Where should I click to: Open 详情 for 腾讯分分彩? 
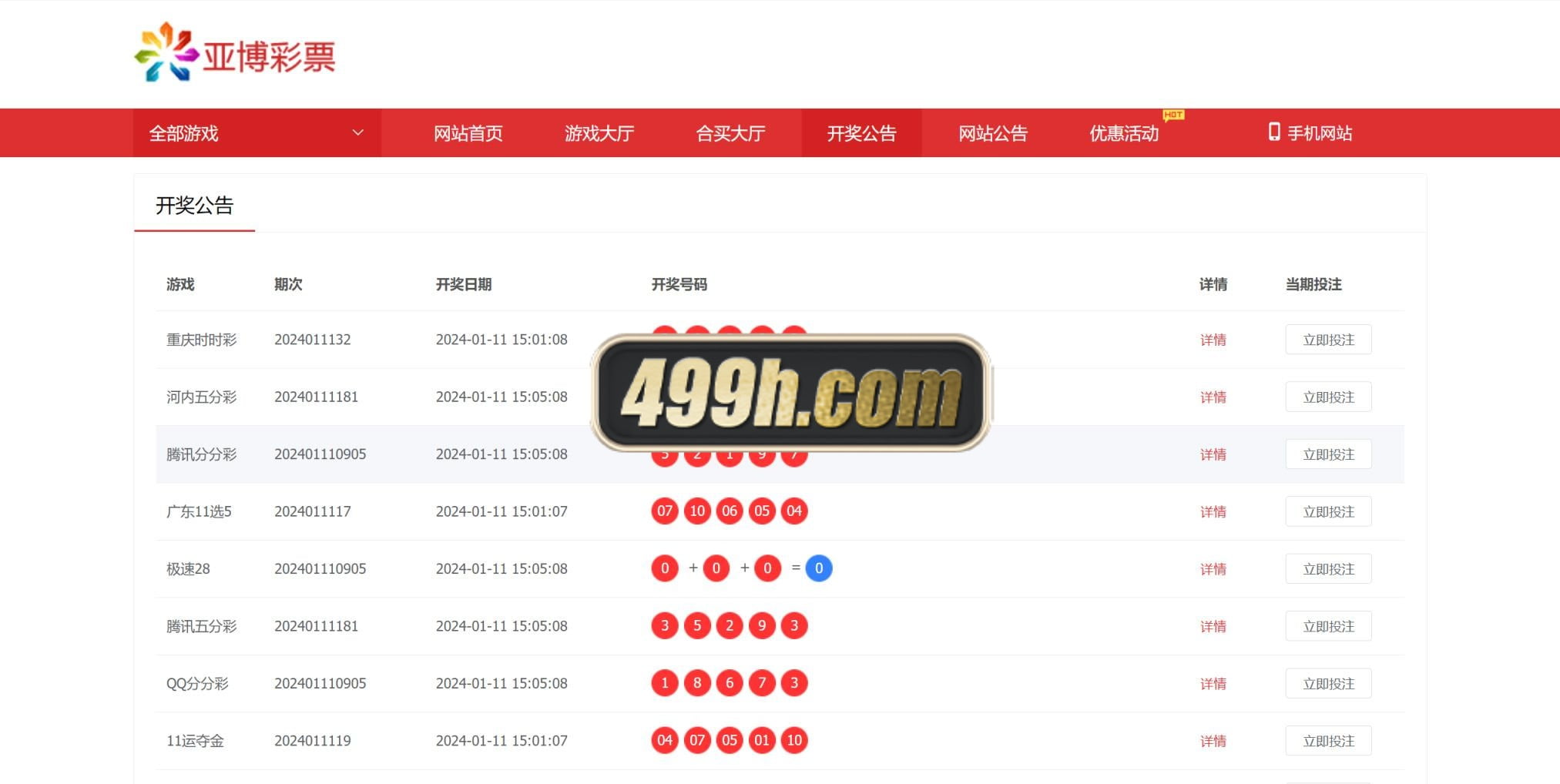(1213, 454)
